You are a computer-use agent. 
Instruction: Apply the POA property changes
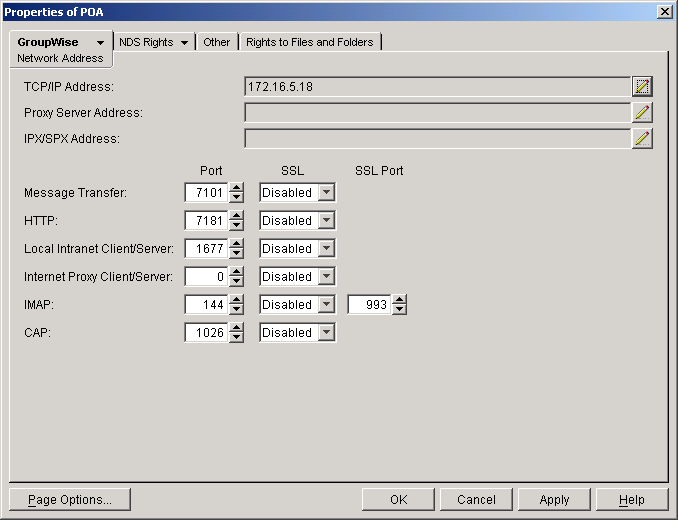tap(554, 499)
